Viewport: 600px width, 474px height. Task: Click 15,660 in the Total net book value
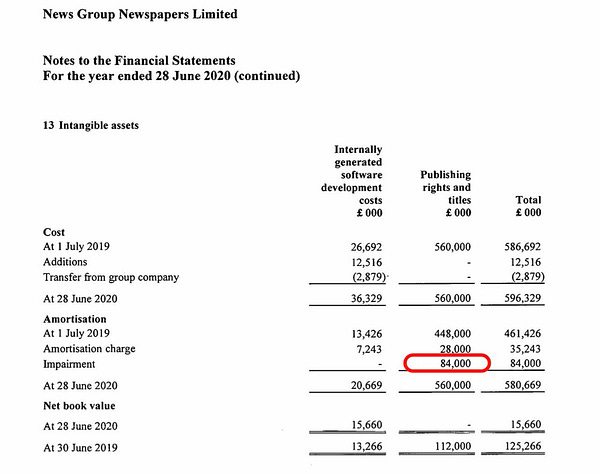tap(525, 425)
